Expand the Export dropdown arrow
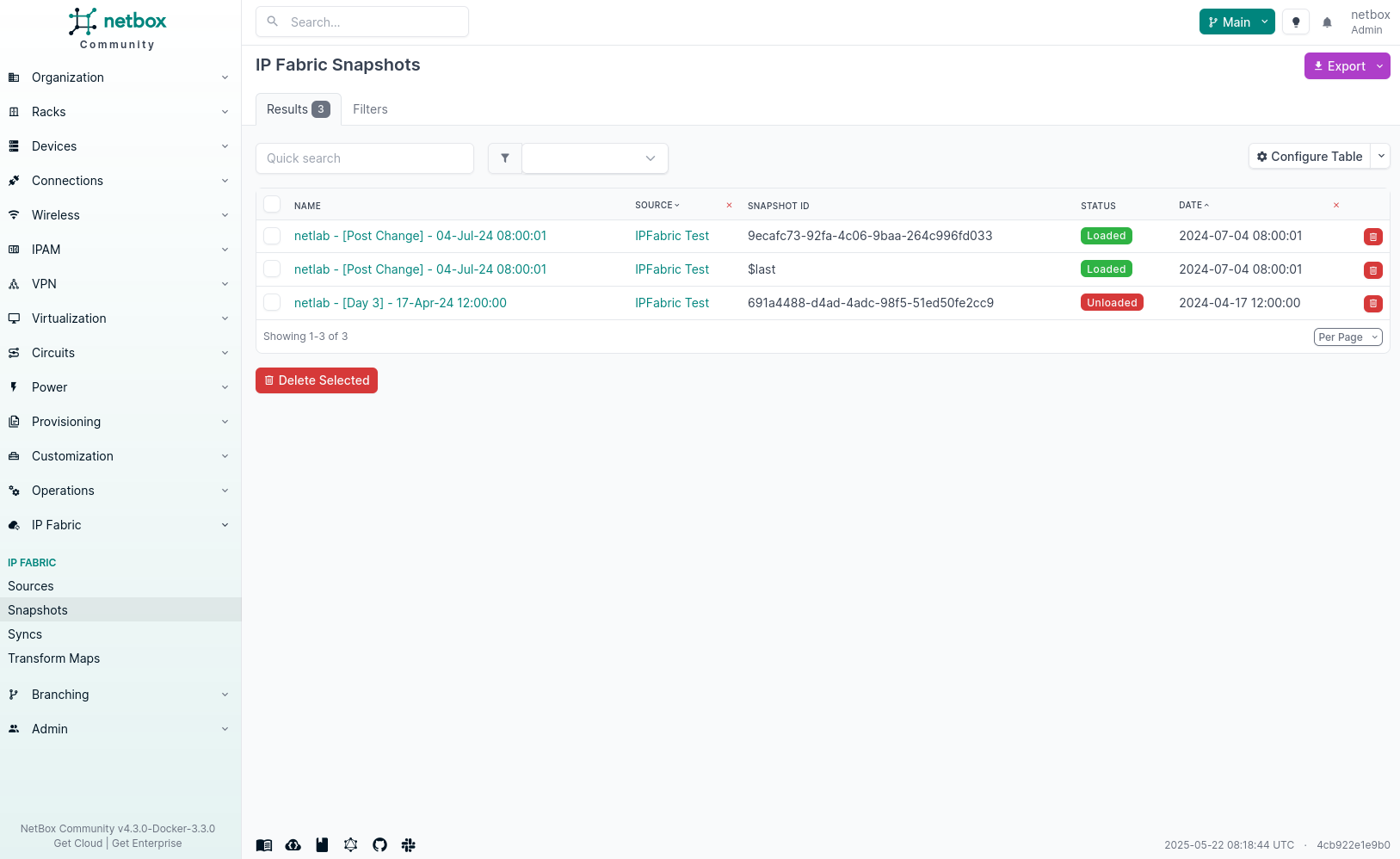Viewport: 1400px width, 859px height. click(1379, 66)
